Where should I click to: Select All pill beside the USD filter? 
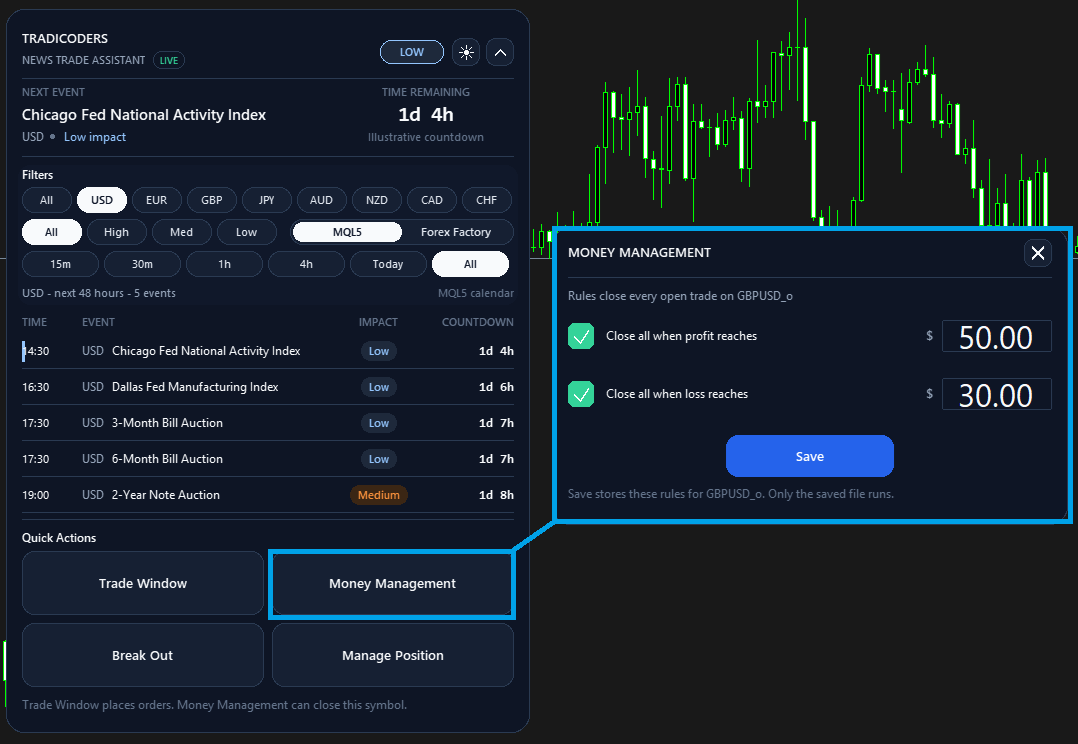pos(47,200)
